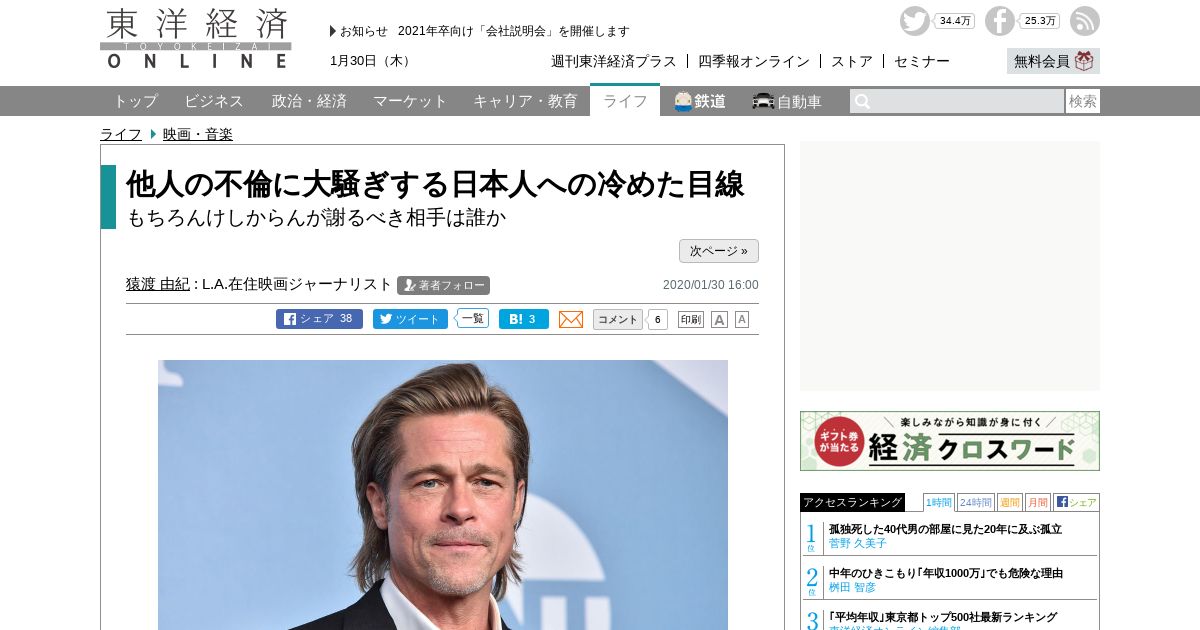This screenshot has height=630, width=1200.
Task: Open the キャリア・教育 navigation tab
Action: click(x=525, y=101)
